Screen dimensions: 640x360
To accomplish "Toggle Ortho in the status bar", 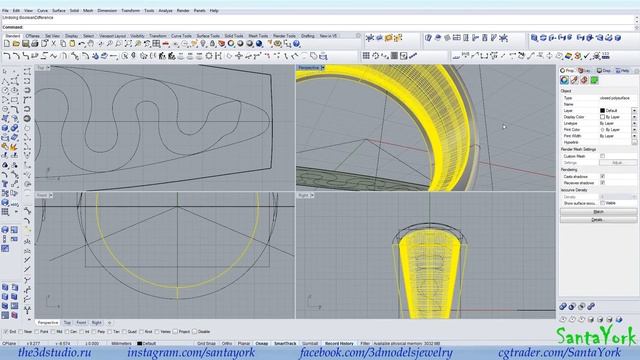I will pos(227,344).
